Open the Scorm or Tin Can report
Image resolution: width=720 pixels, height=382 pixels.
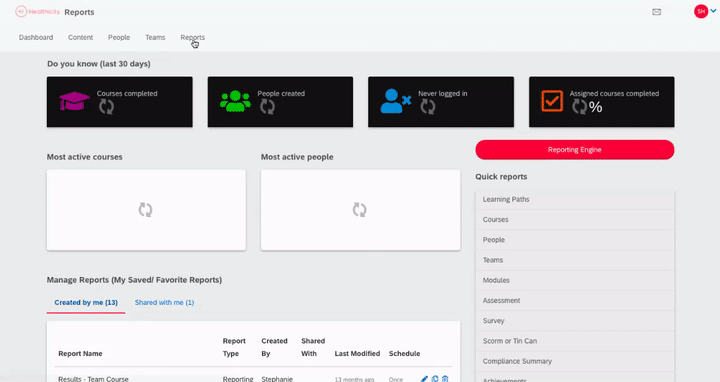pyautogui.click(x=575, y=341)
